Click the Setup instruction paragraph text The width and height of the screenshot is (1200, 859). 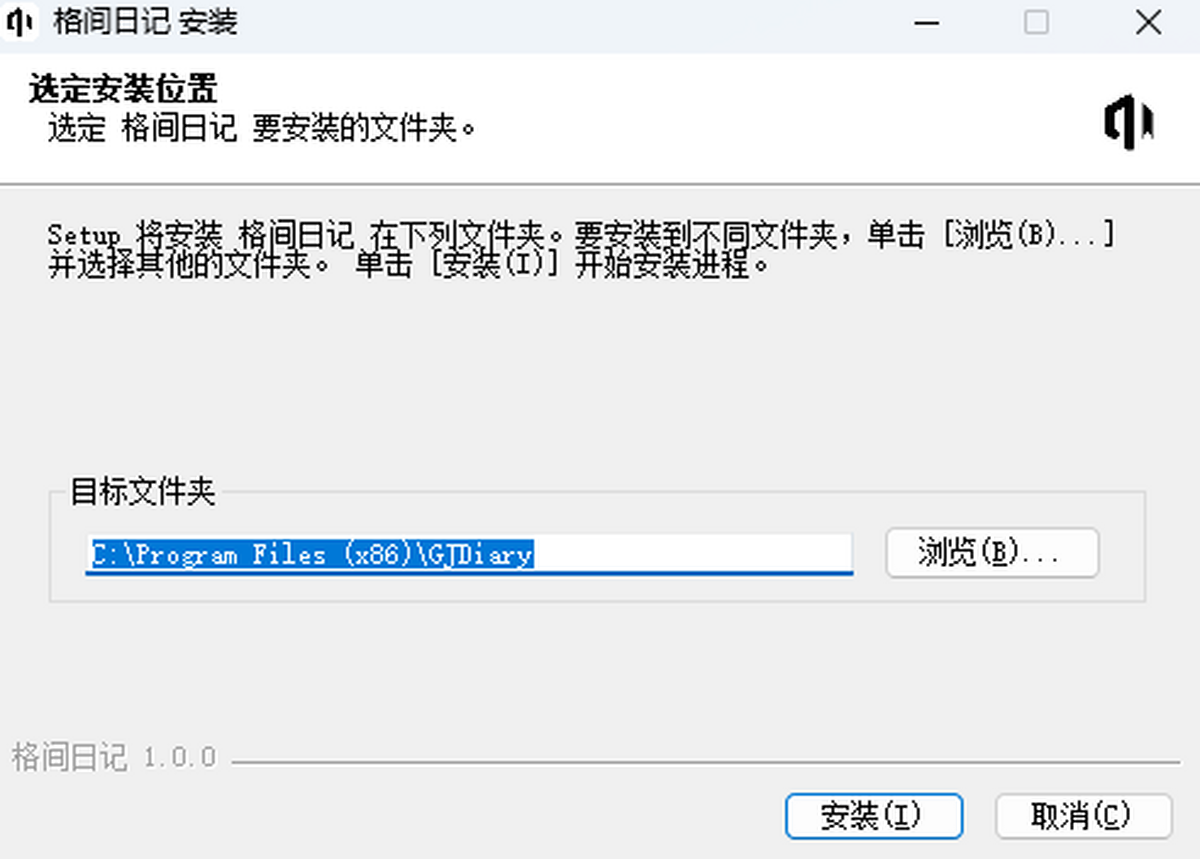[580, 251]
